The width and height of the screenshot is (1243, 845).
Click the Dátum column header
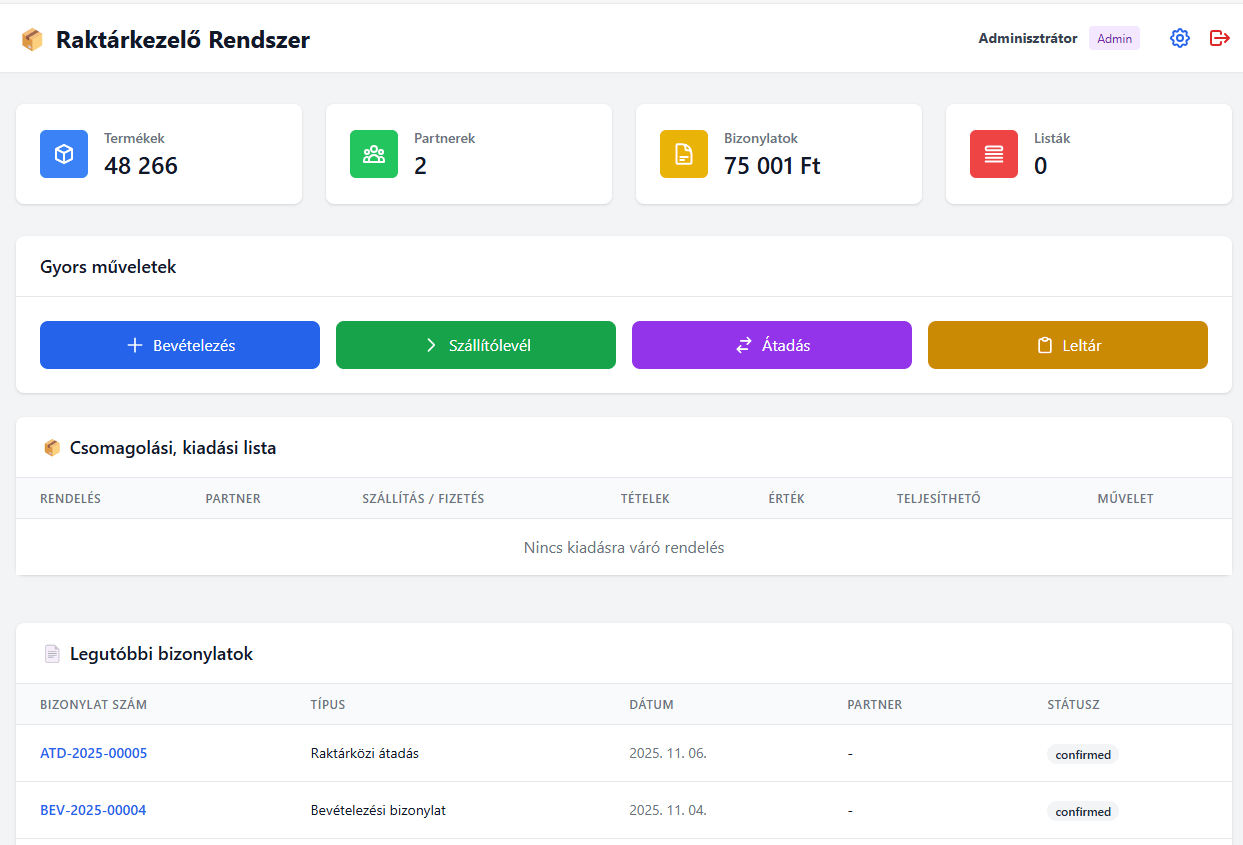pyautogui.click(x=651, y=704)
